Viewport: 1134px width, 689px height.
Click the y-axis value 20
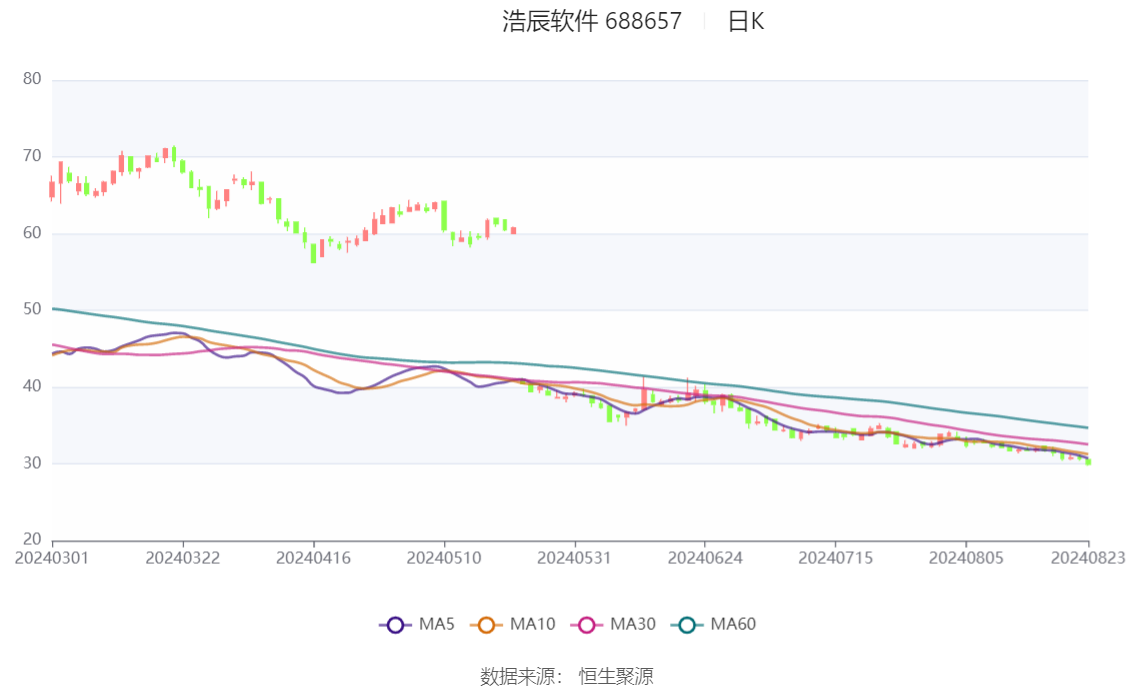pyautogui.click(x=32, y=539)
